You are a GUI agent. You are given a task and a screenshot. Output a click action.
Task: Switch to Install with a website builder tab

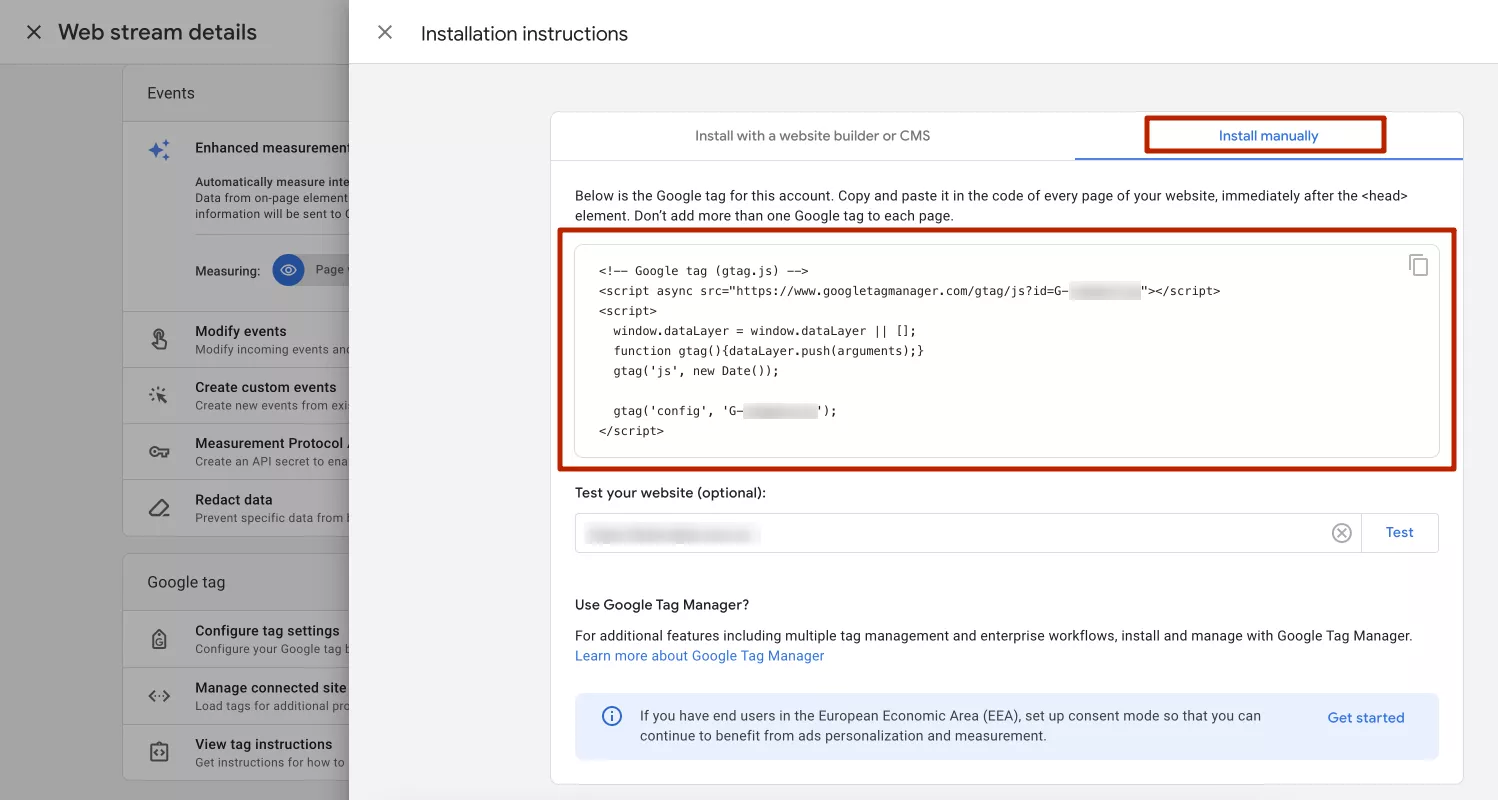pyautogui.click(x=812, y=135)
